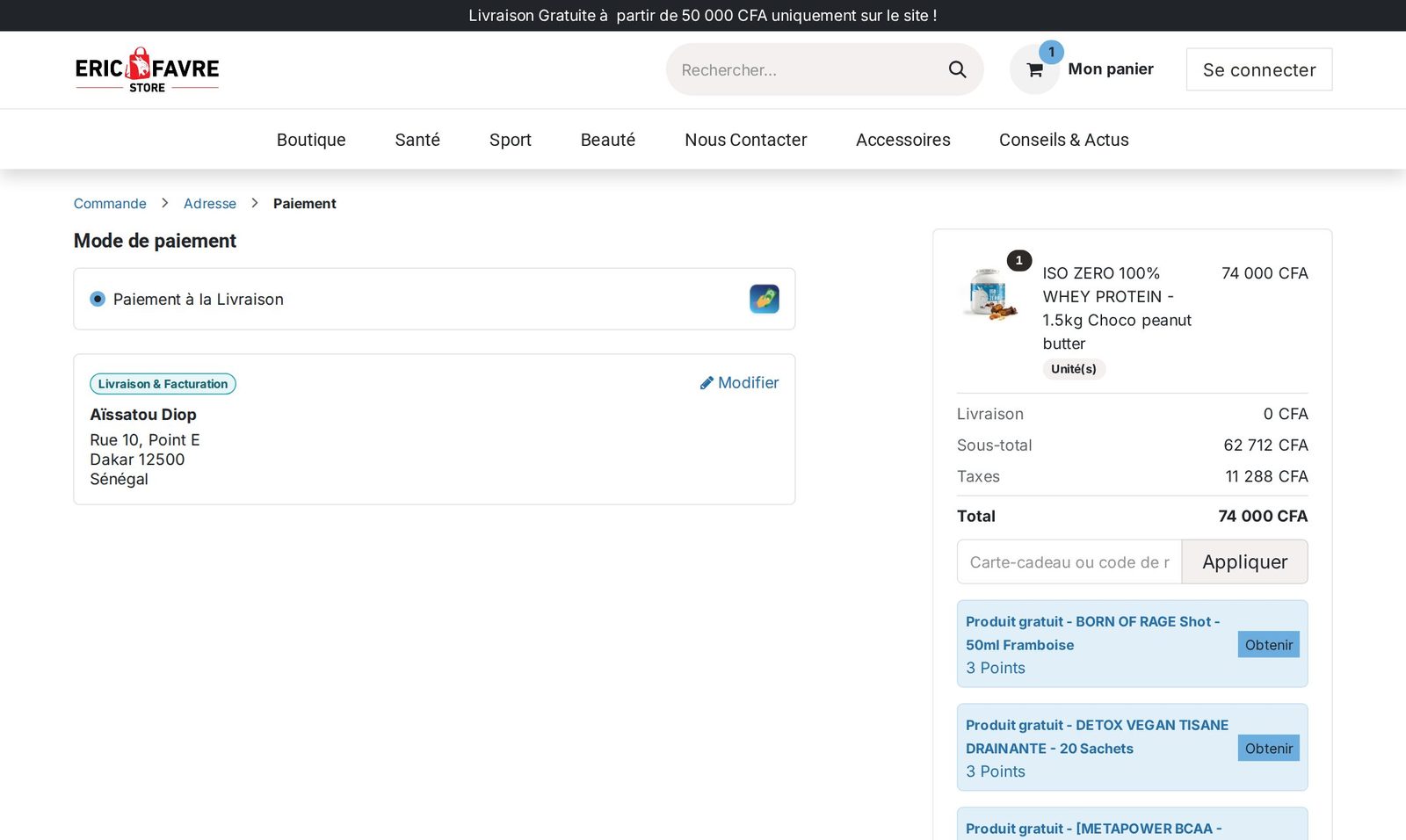The width and height of the screenshot is (1406, 840).
Task: Click the Mode de paiement heading
Action: click(x=155, y=241)
